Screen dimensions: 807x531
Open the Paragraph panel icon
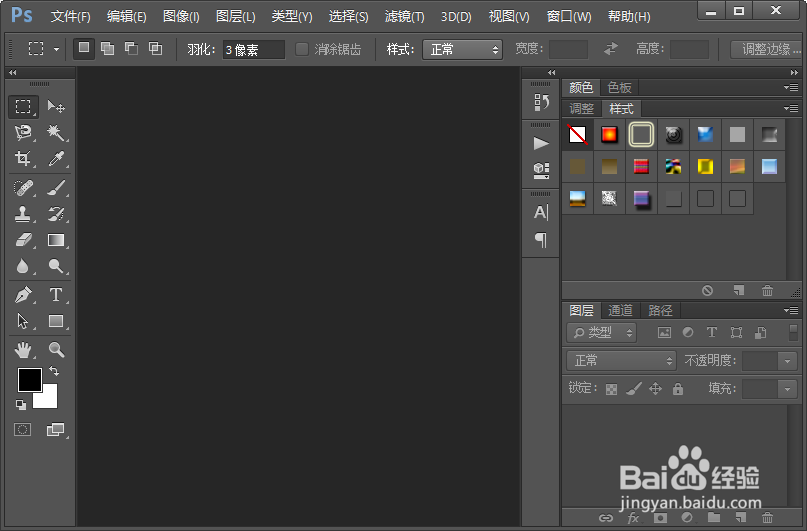(x=541, y=239)
